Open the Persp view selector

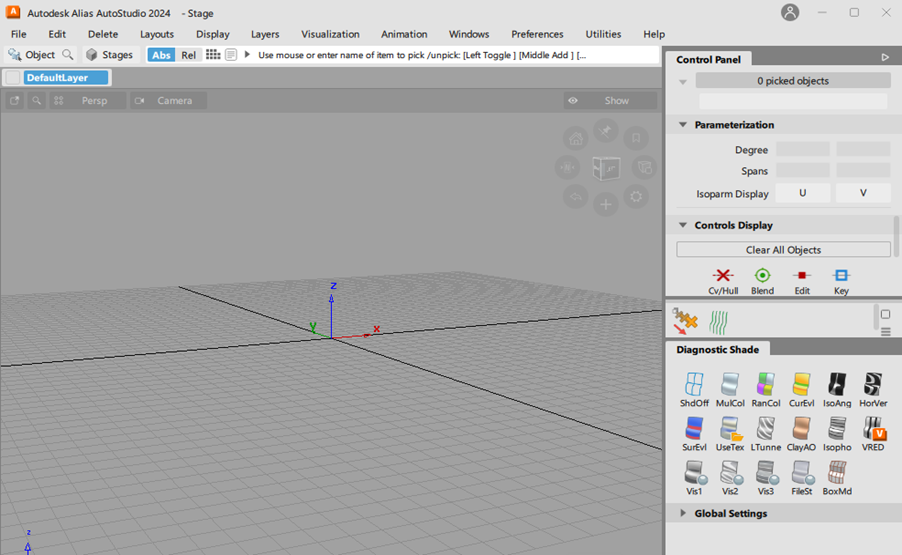(94, 101)
